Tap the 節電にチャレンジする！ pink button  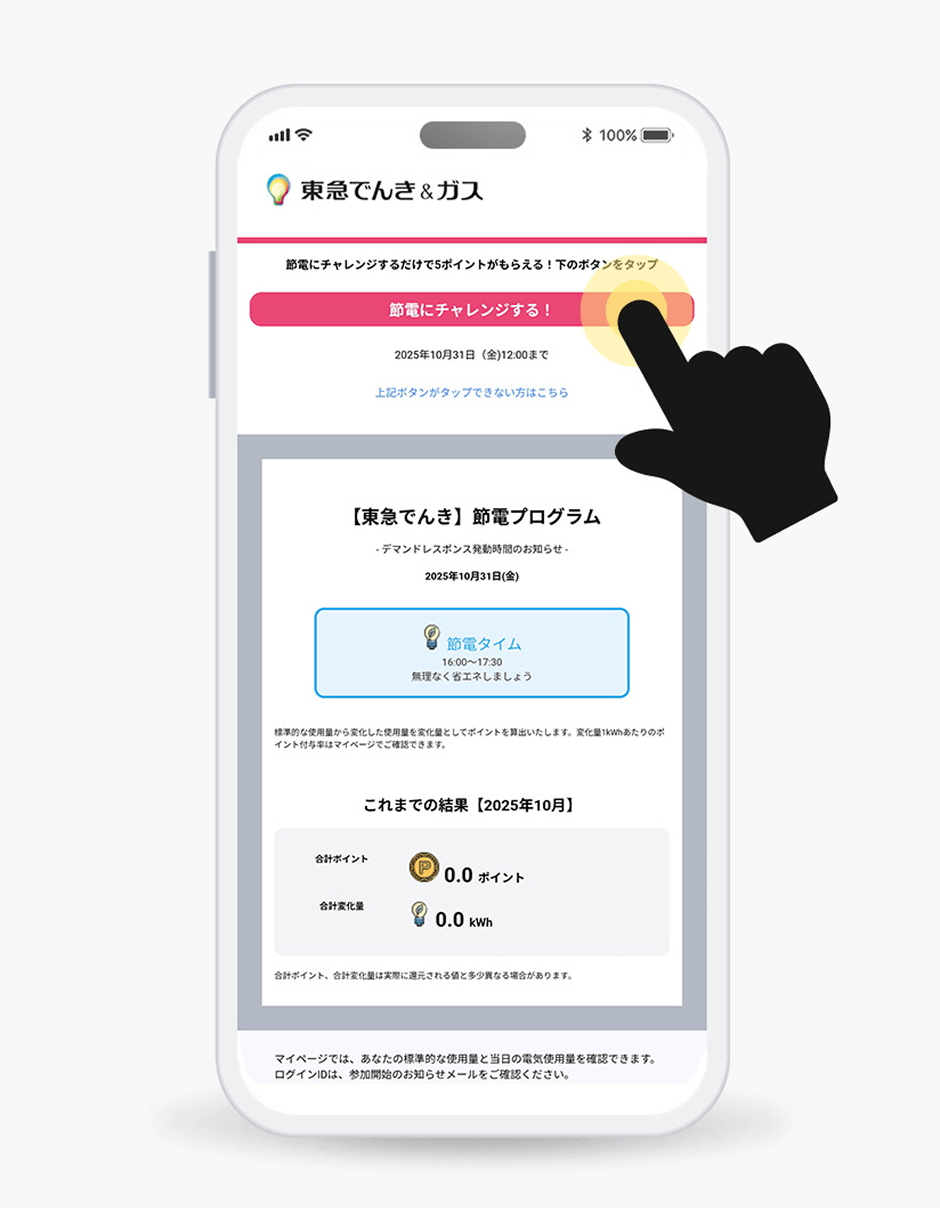[471, 309]
